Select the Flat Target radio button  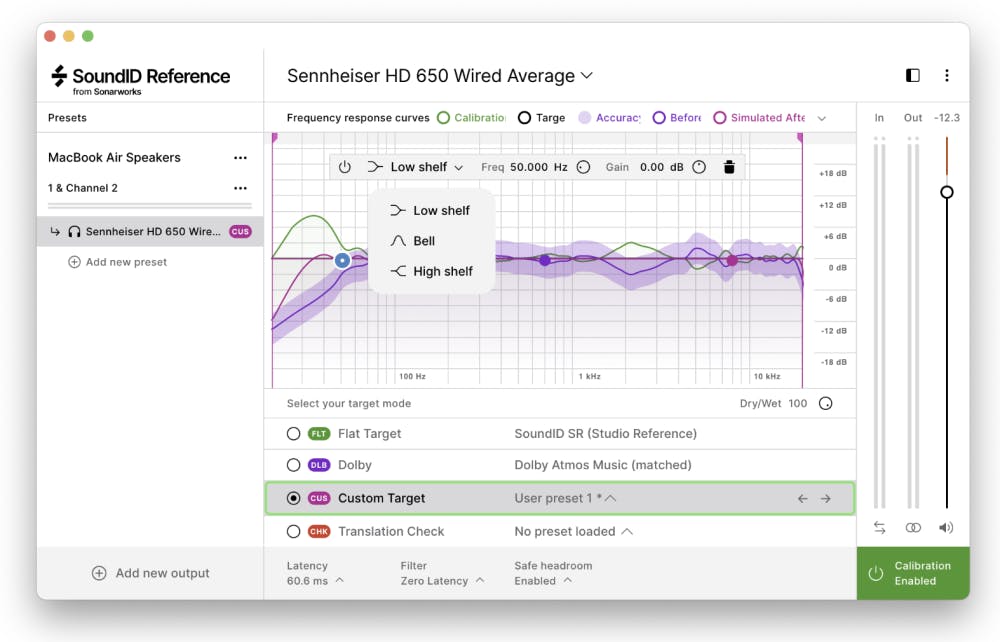pos(293,434)
